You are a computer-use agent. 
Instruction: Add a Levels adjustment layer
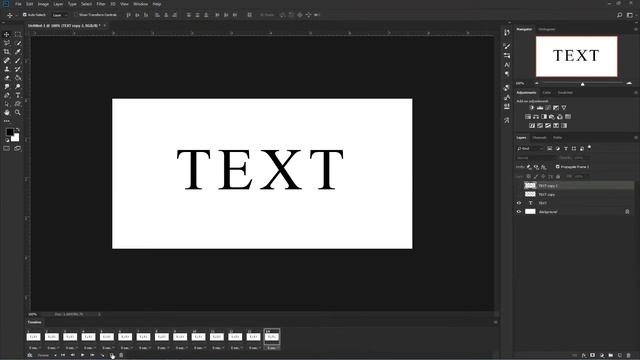click(x=540, y=108)
